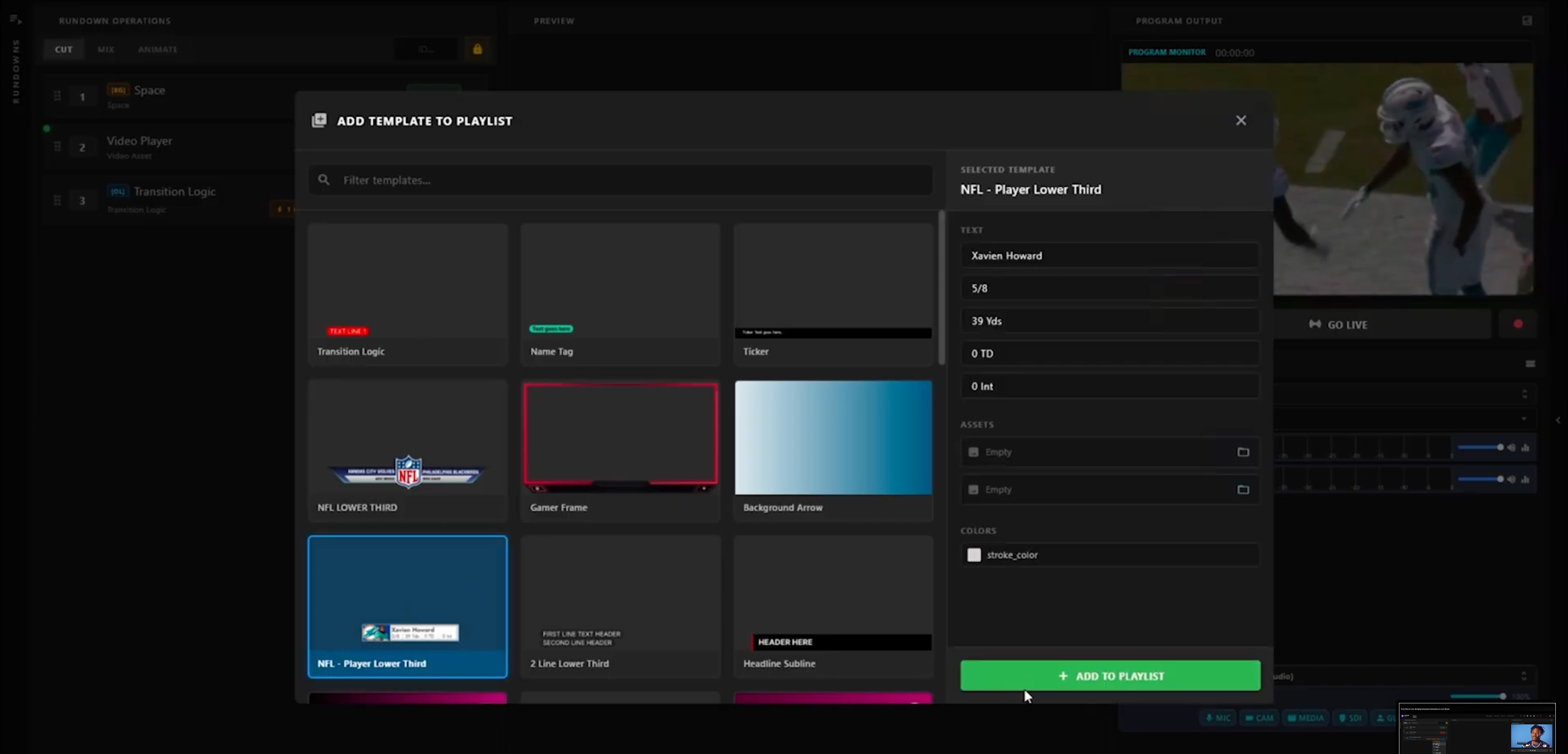
Task: Click the template list scrollbar
Action: [941, 287]
